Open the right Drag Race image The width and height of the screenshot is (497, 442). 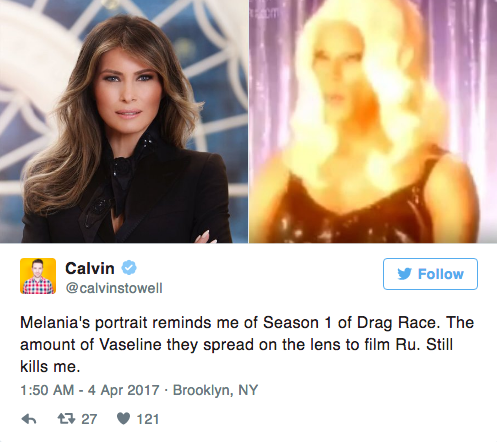tap(373, 121)
